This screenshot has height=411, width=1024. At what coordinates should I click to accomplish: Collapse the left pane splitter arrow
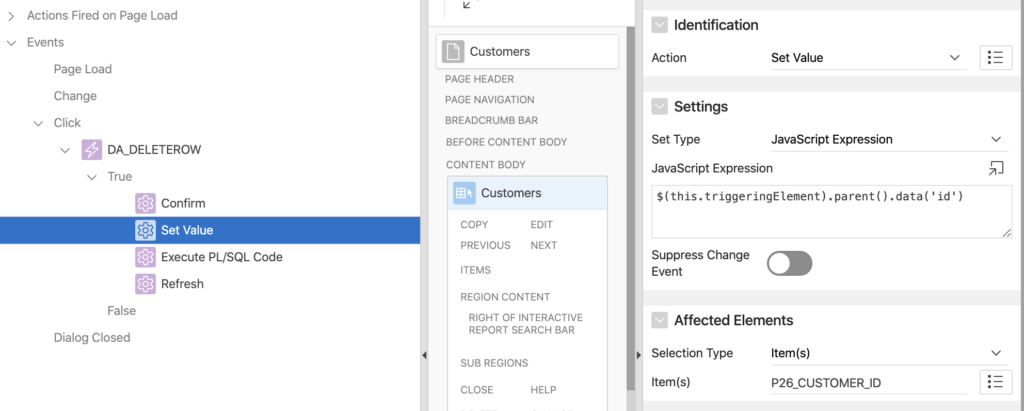point(424,355)
